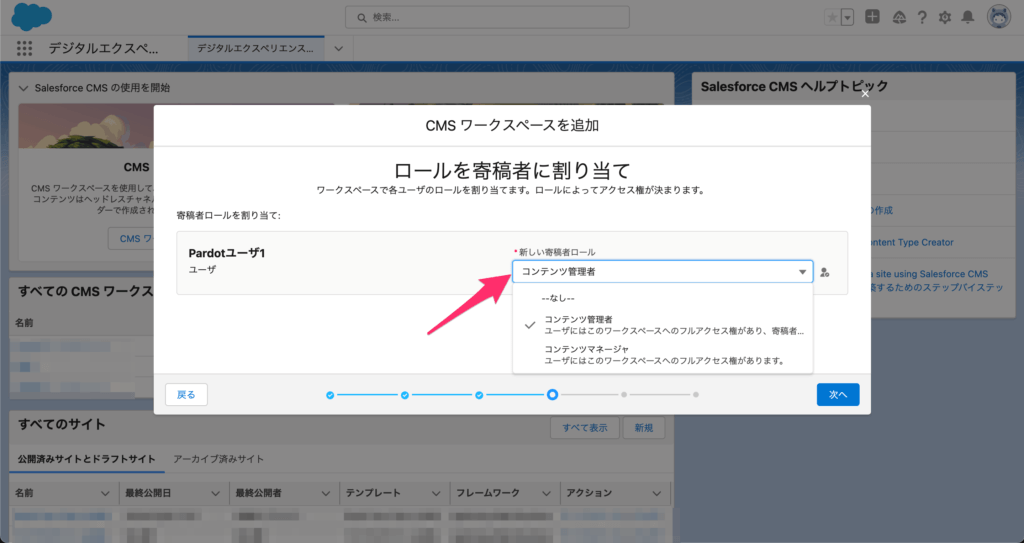Image resolution: width=1024 pixels, height=543 pixels.
Task: Open the App Launcher grid icon
Action: pyautogui.click(x=24, y=48)
